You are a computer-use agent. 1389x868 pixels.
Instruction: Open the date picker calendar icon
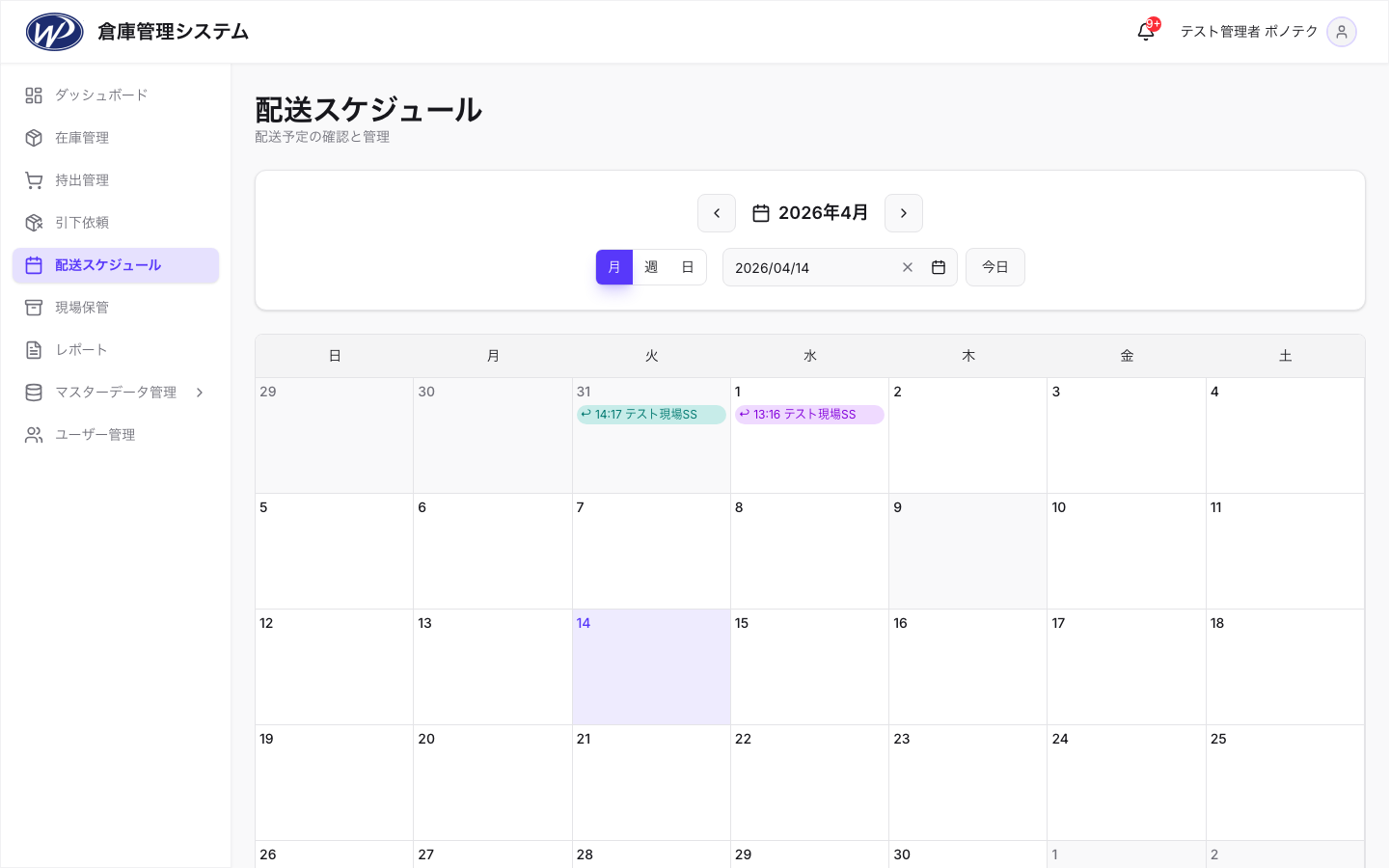pos(939,267)
